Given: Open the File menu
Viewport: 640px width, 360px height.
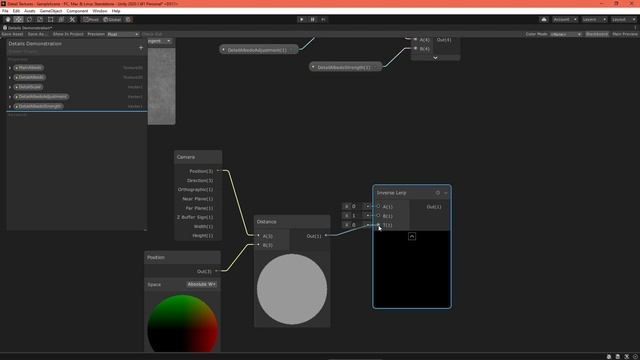Looking at the screenshot, I should pos(5,11).
